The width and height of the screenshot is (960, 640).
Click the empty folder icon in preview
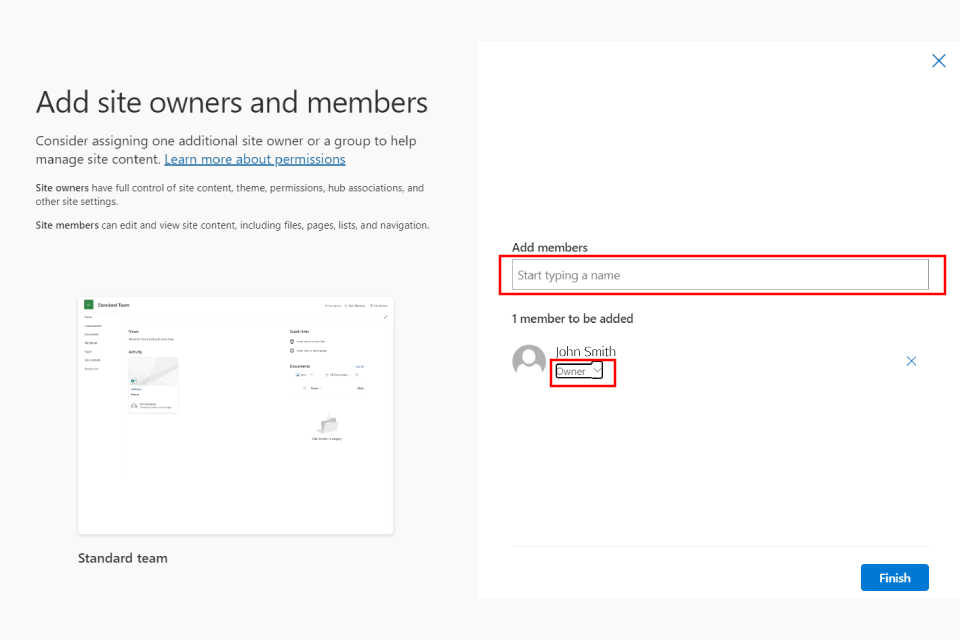coord(326,423)
